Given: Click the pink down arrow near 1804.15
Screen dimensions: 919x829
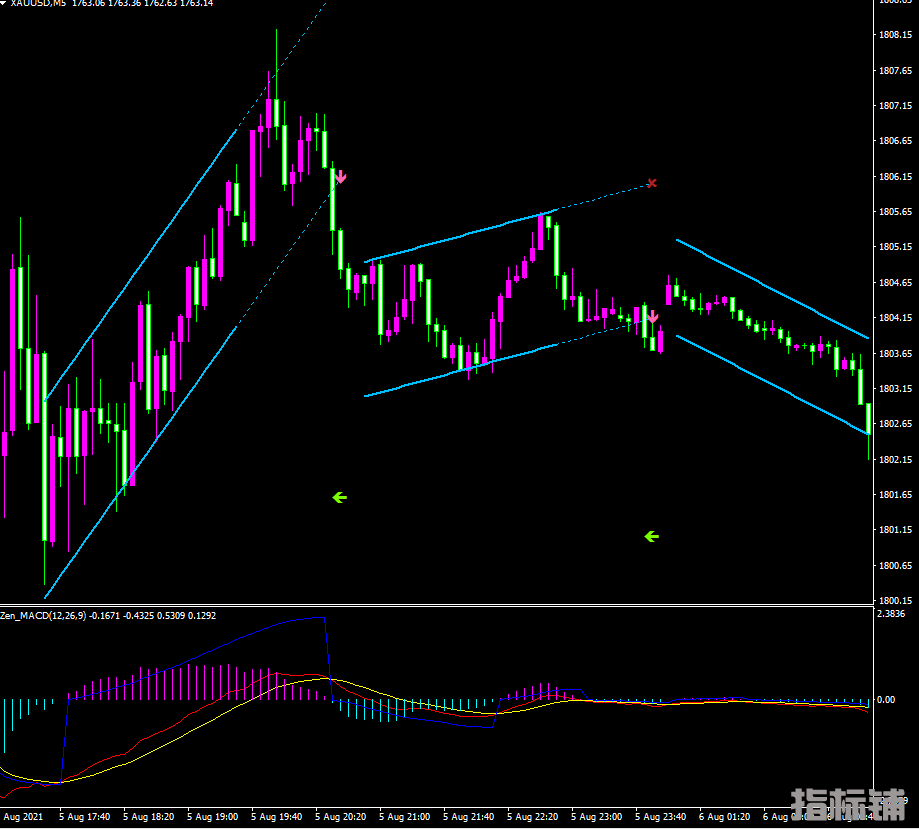Looking at the screenshot, I should [x=653, y=317].
